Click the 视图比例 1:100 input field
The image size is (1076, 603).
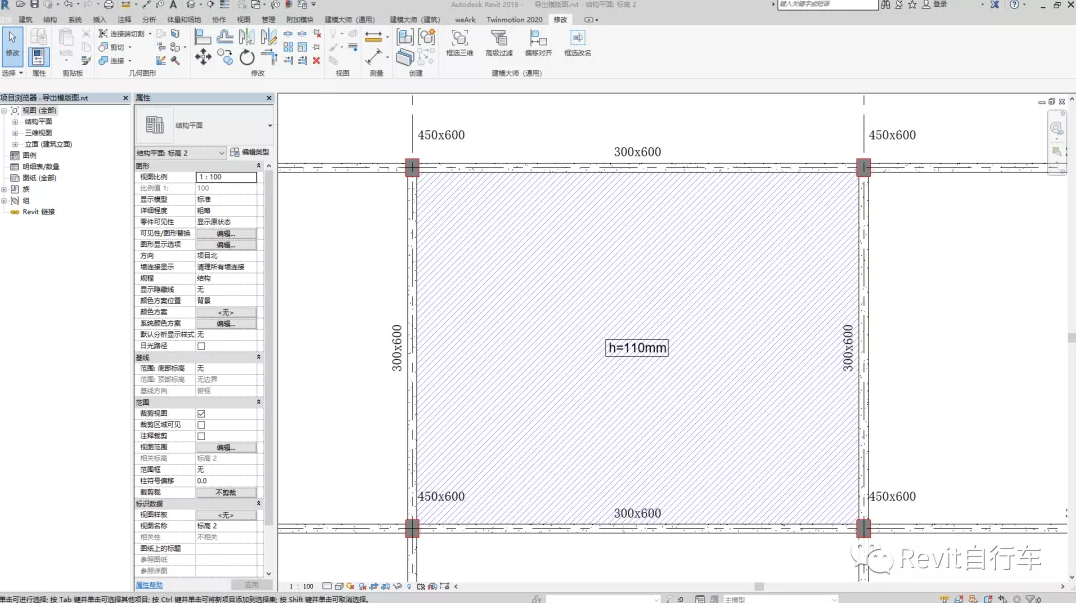coord(226,177)
